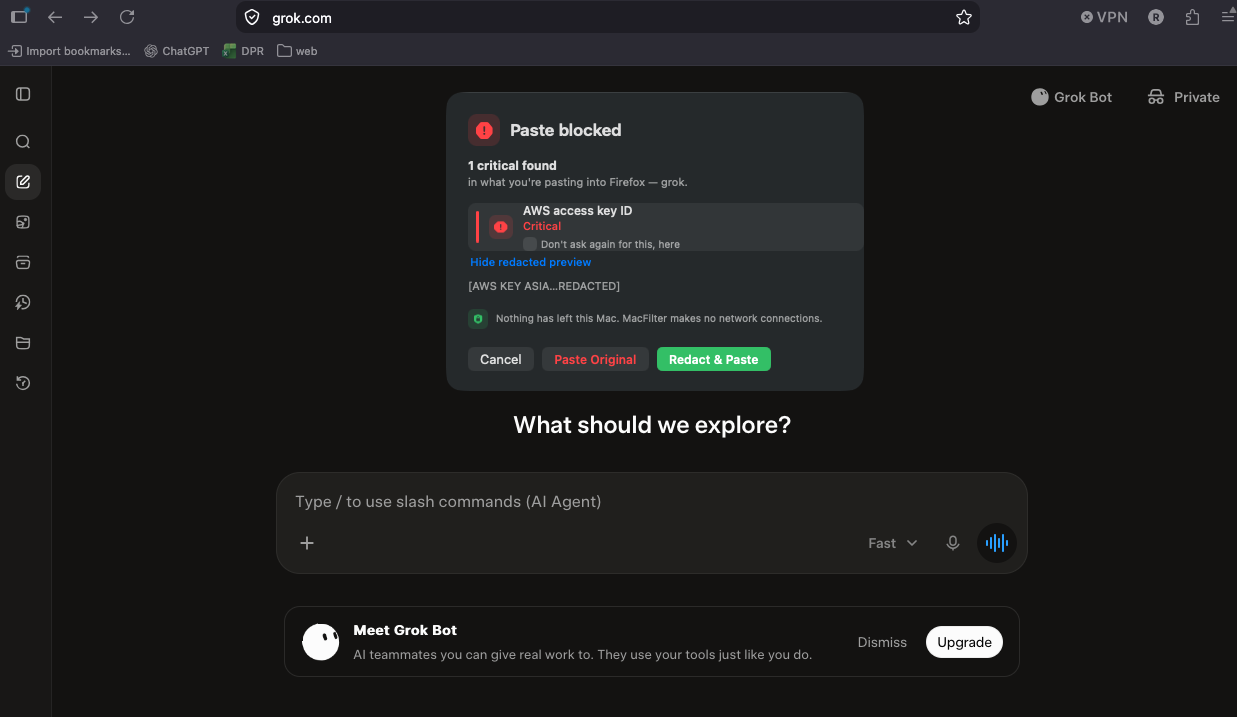Viewport: 1237px width, 717px height.
Task: Collapse the Grok sidebar toggle
Action: tap(23, 94)
